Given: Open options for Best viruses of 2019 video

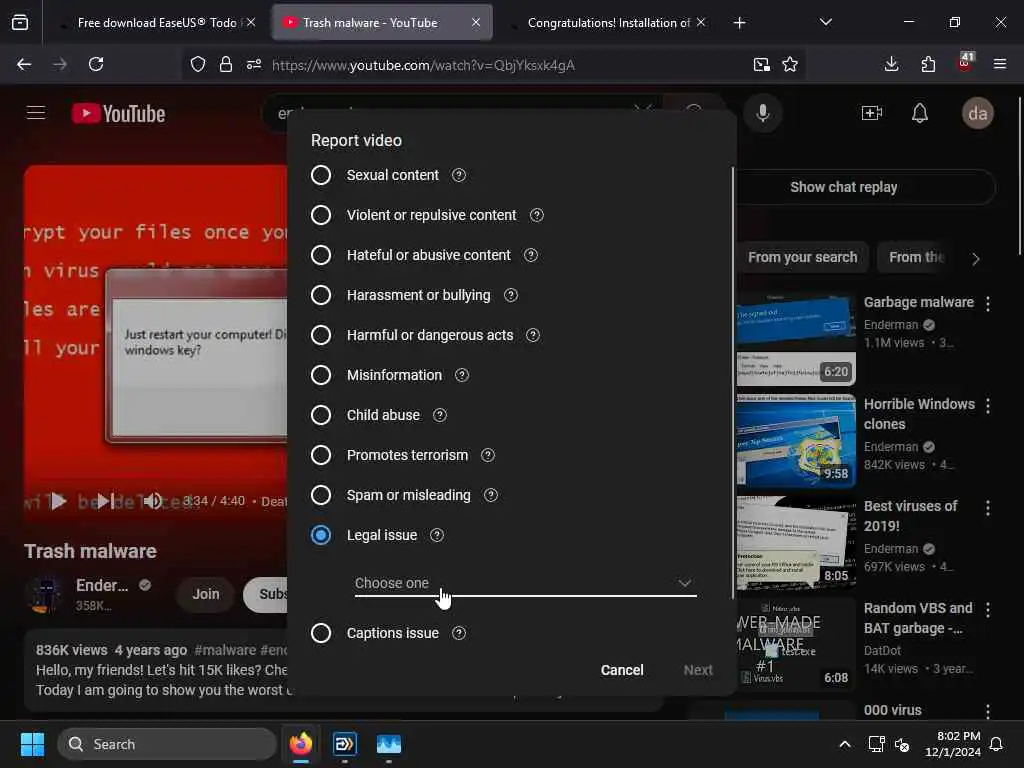Looking at the screenshot, I should [x=988, y=507].
